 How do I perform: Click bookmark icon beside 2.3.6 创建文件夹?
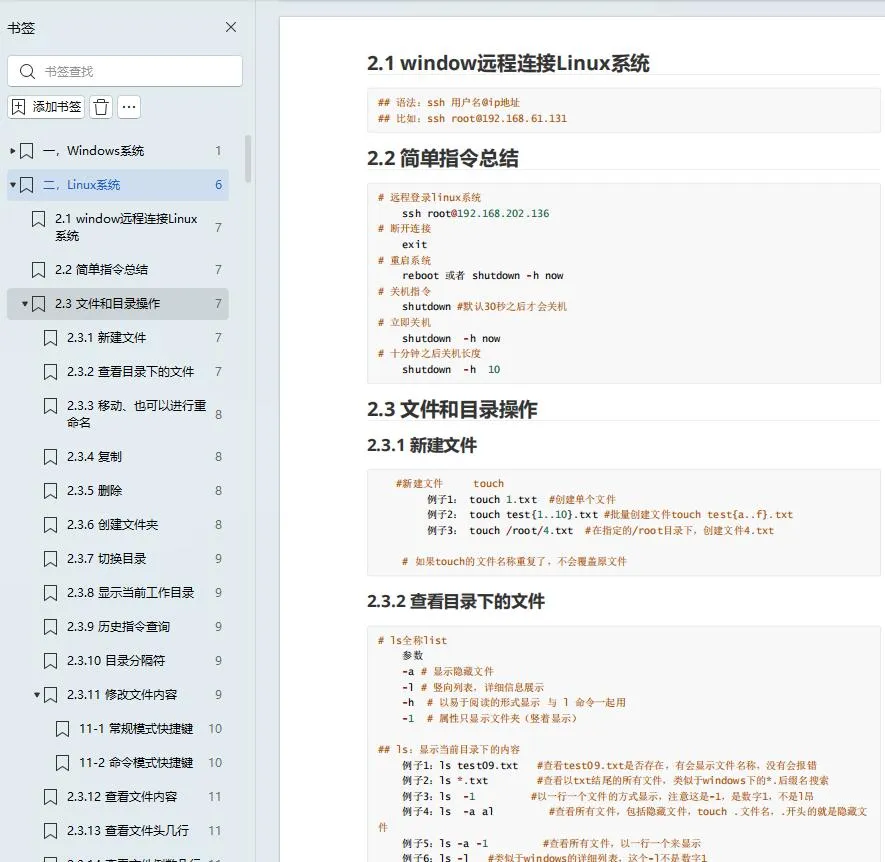[x=50, y=524]
